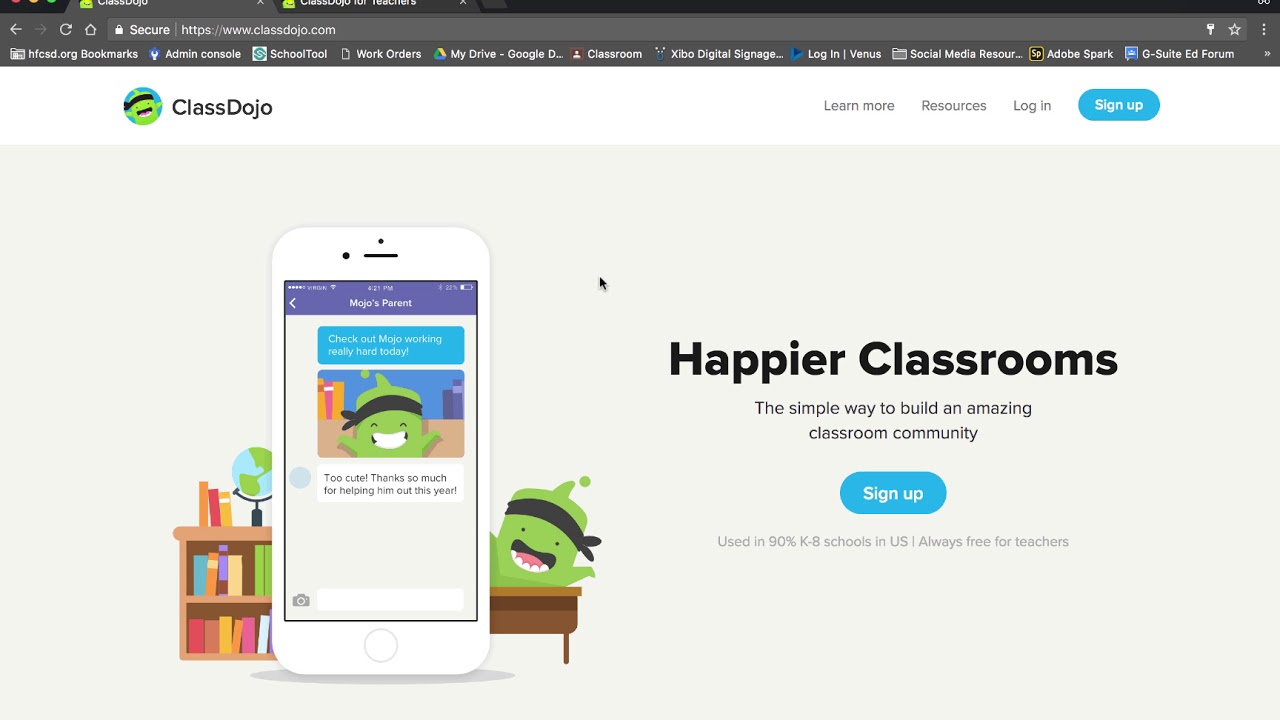Click the 'Too cute! Thanks so much' reply bubble
This screenshot has height=720, width=1280.
click(391, 484)
